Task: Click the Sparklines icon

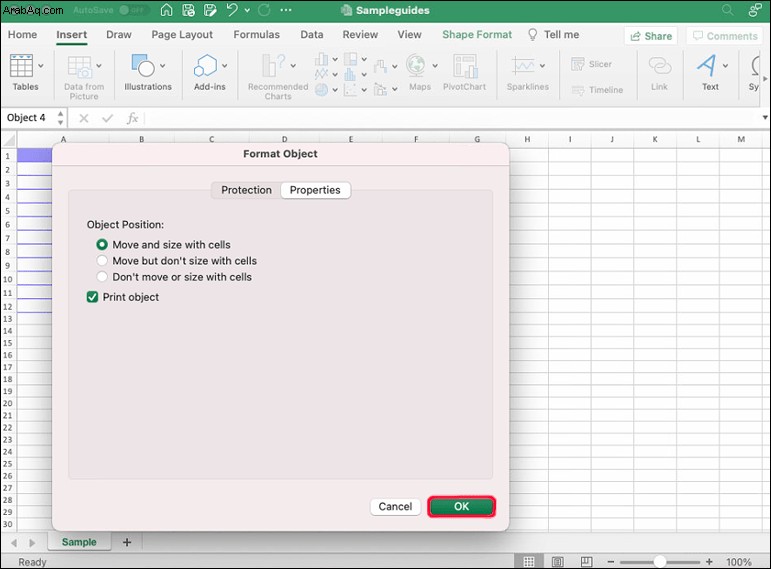Action: point(523,65)
